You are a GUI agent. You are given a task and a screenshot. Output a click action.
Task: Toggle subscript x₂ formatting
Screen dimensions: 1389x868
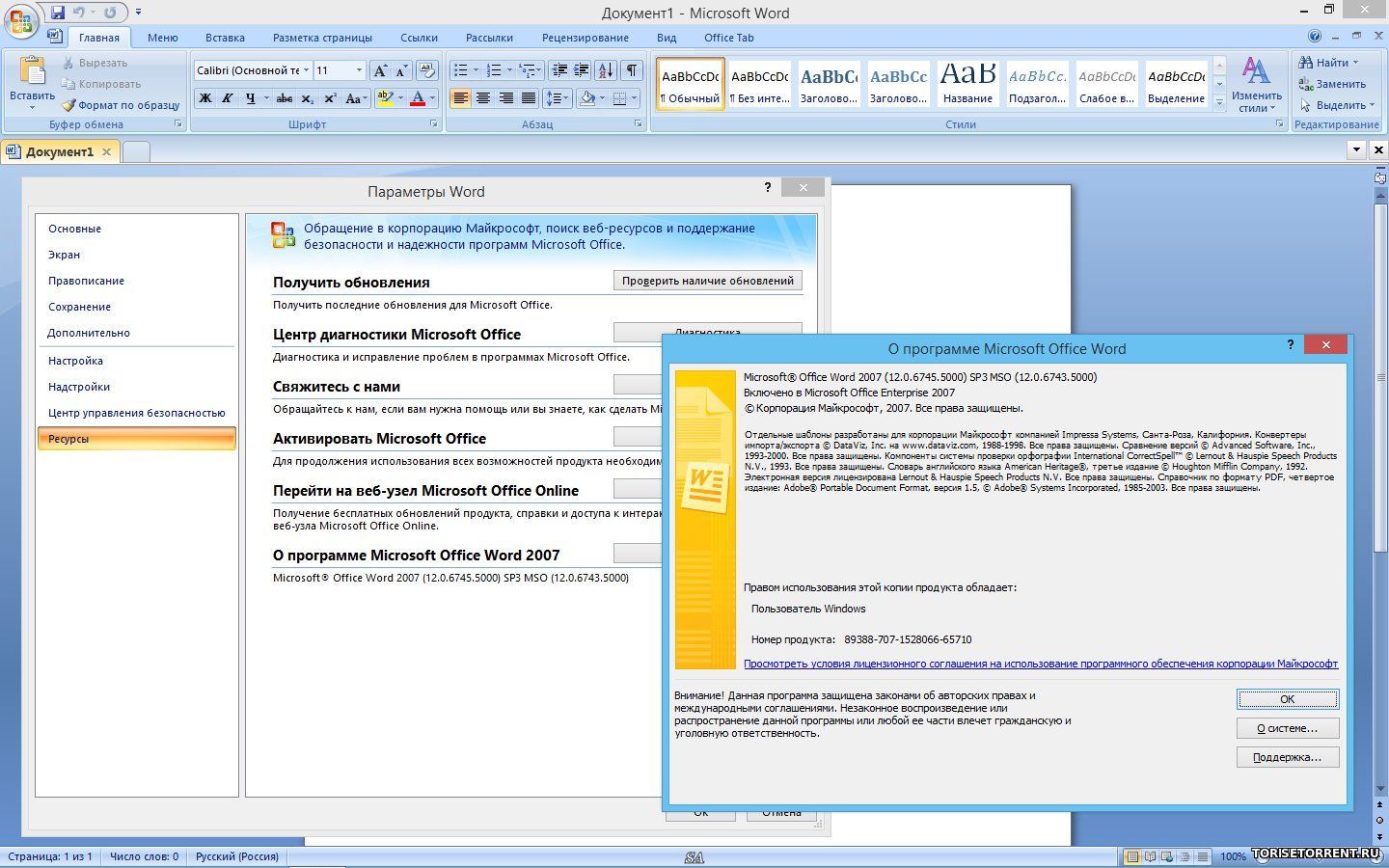coord(308,98)
